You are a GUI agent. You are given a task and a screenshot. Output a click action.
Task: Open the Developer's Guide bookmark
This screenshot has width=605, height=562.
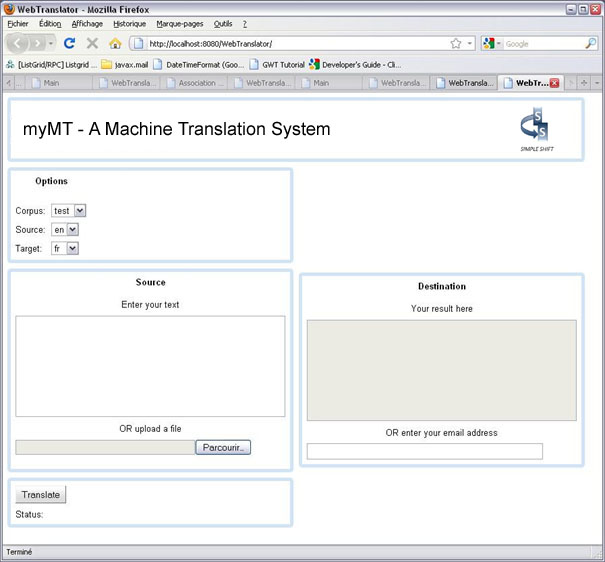(x=355, y=65)
